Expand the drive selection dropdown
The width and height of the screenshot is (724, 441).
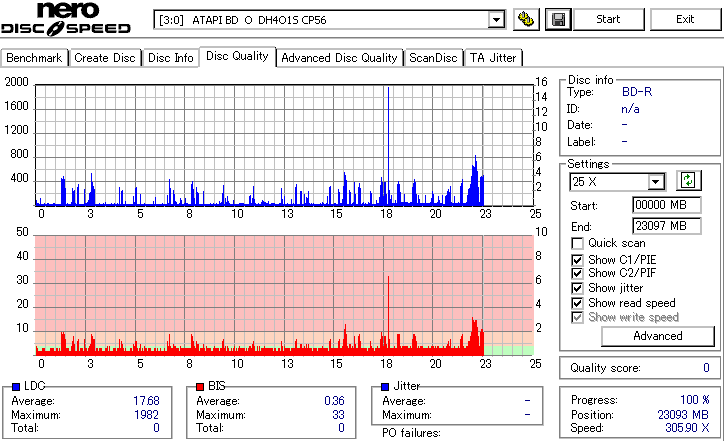point(496,20)
